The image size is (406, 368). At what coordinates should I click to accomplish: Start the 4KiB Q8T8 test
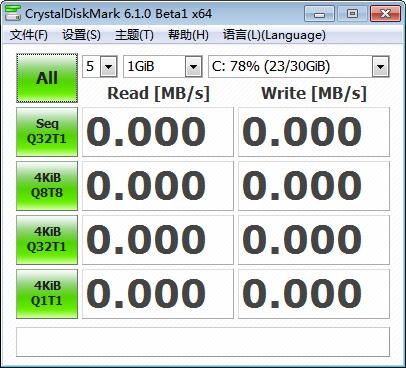coord(47,186)
